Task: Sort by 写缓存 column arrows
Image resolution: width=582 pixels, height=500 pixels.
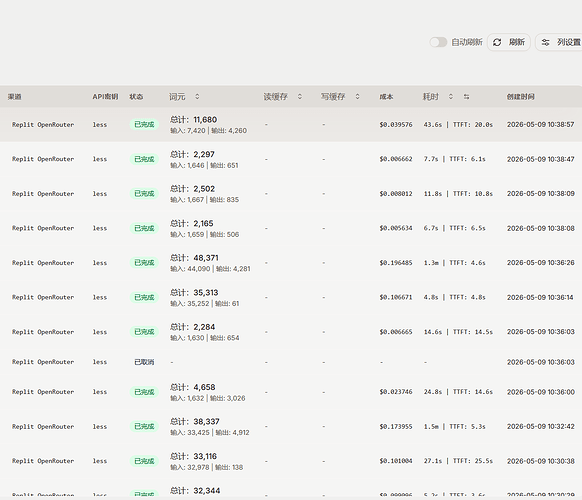Action: [357, 97]
